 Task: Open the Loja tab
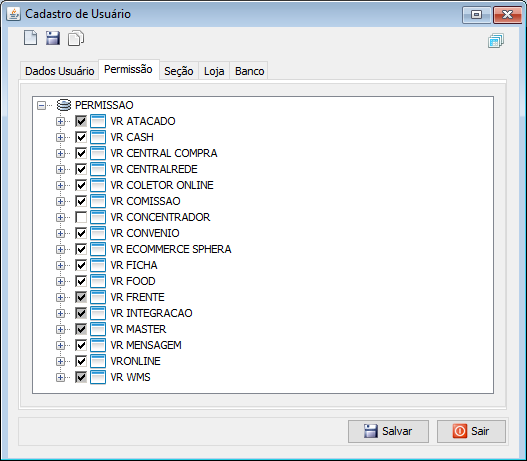(214, 71)
